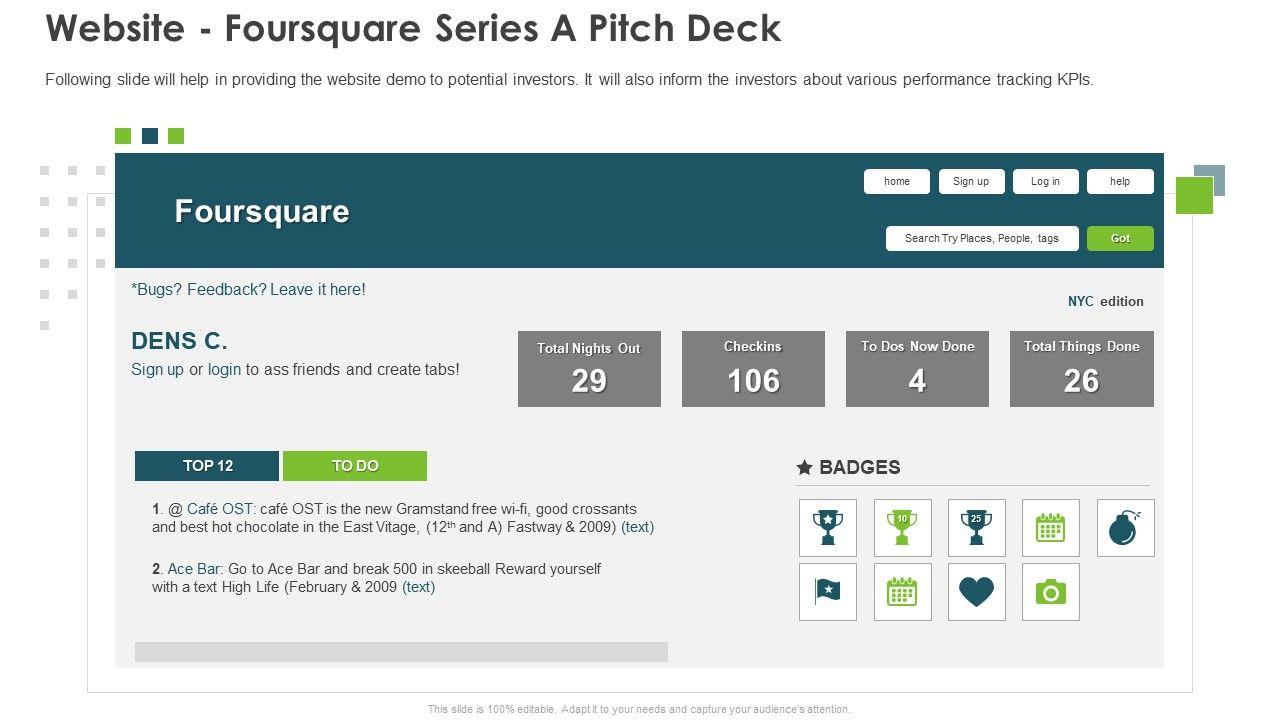Switch to the TOP 12 tab
This screenshot has width=1280, height=720.
tap(207, 466)
